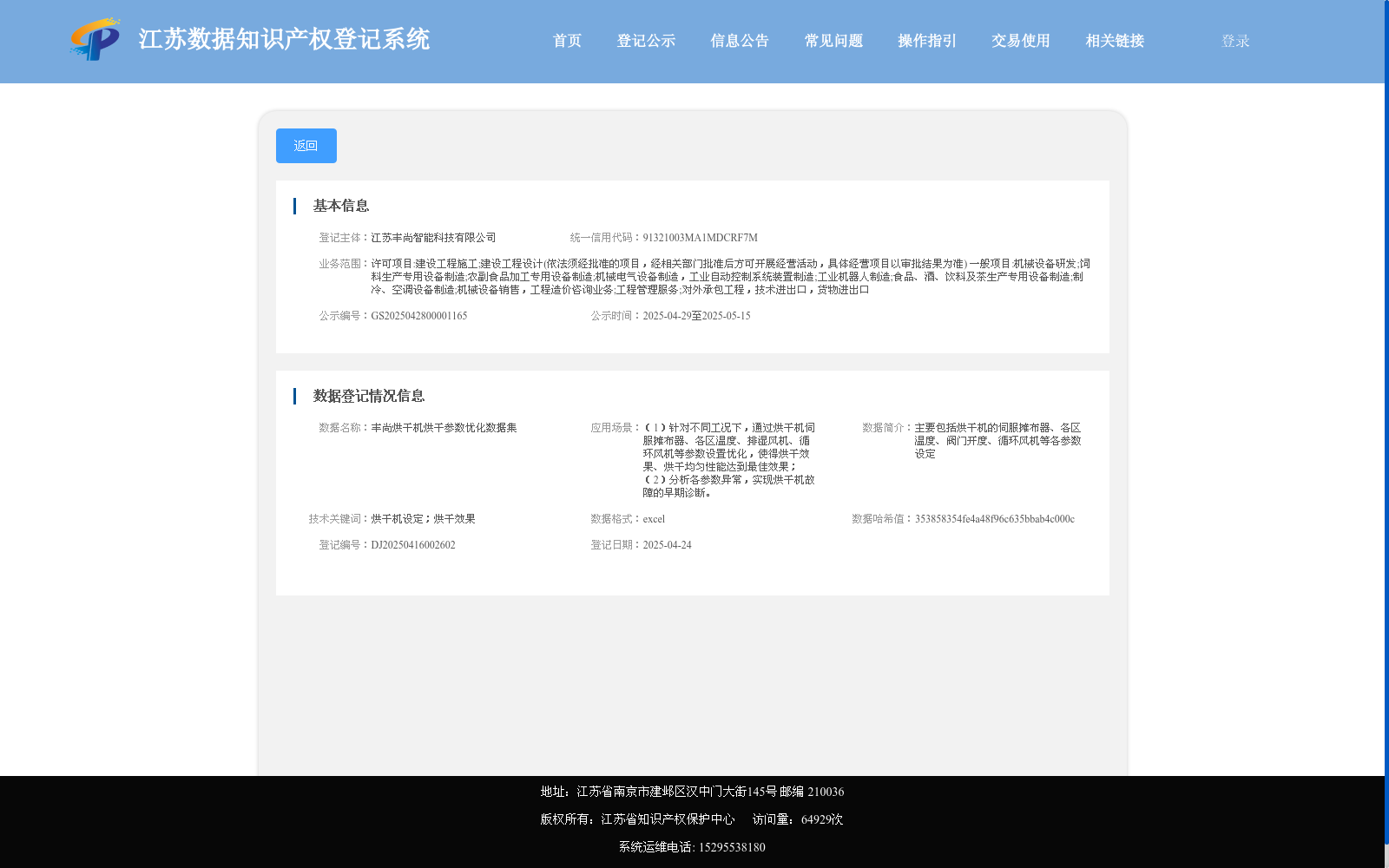This screenshot has height=868, width=1389.
Task: Click the 业务范围 description text
Action: pos(730,277)
